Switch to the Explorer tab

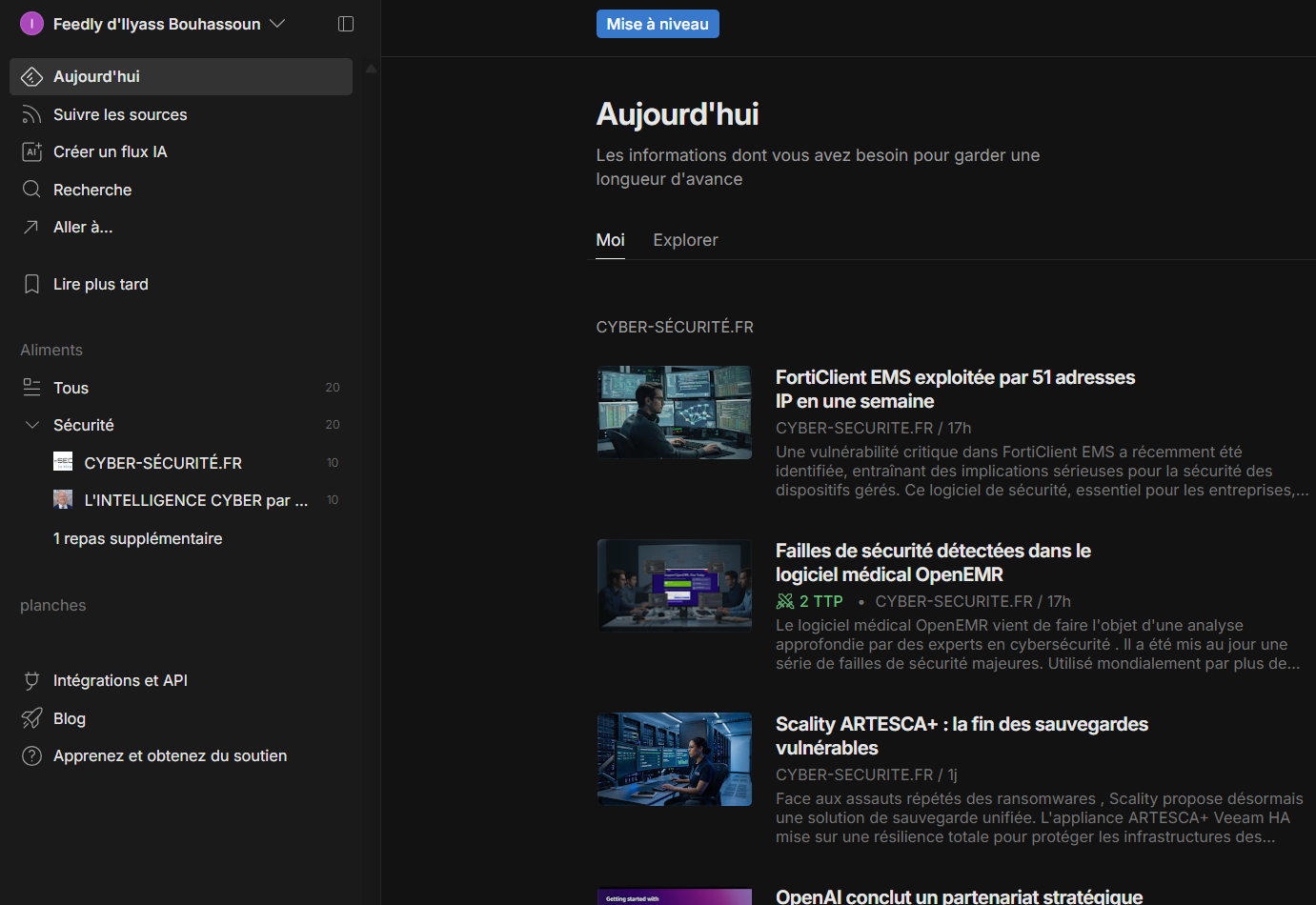coord(685,240)
